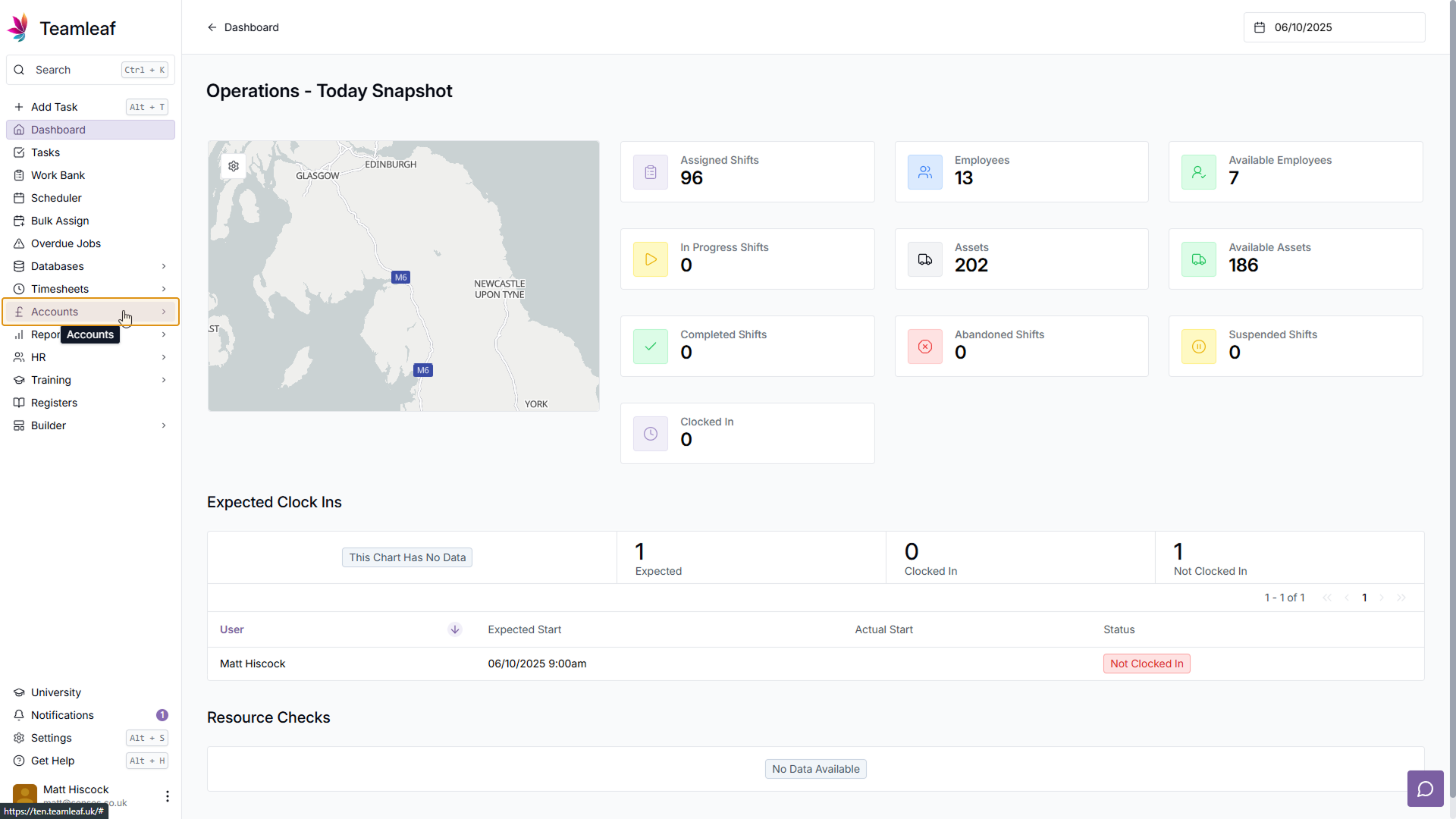Open the Scheduler menu item
The image size is (1456, 819).
pos(56,198)
